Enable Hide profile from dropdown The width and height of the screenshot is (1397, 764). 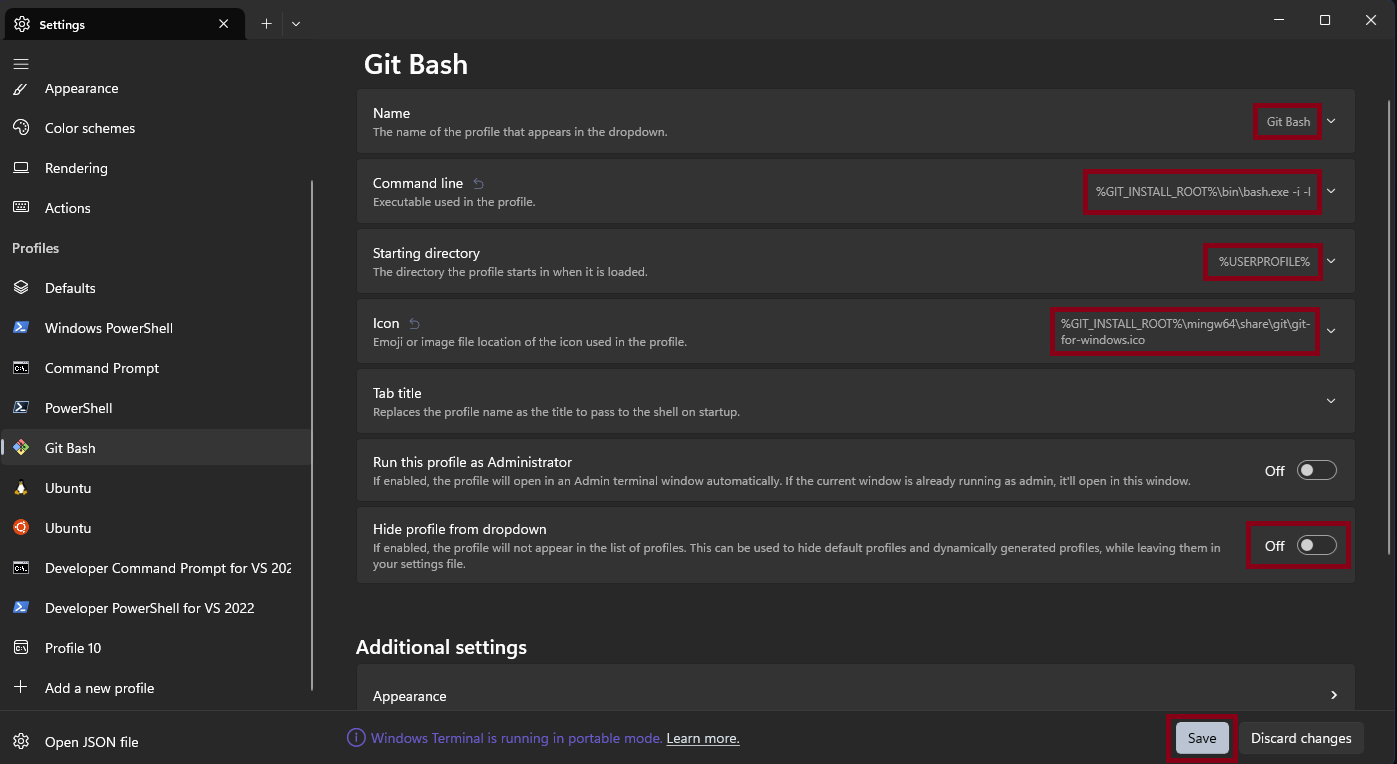click(x=1316, y=545)
